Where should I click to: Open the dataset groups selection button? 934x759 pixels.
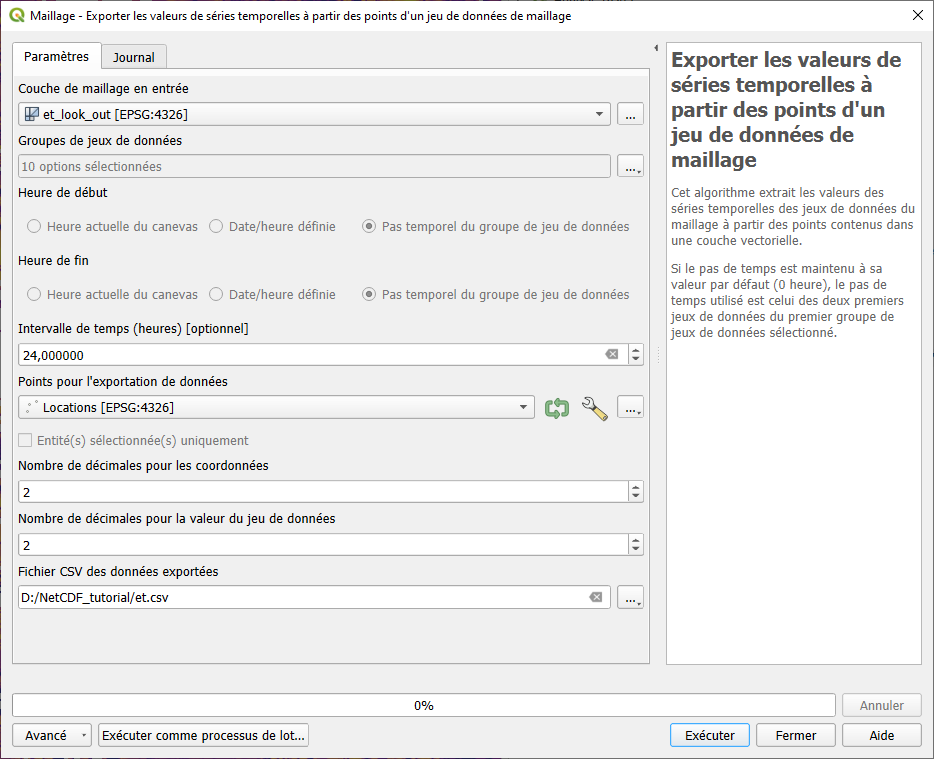pyautogui.click(x=630, y=167)
